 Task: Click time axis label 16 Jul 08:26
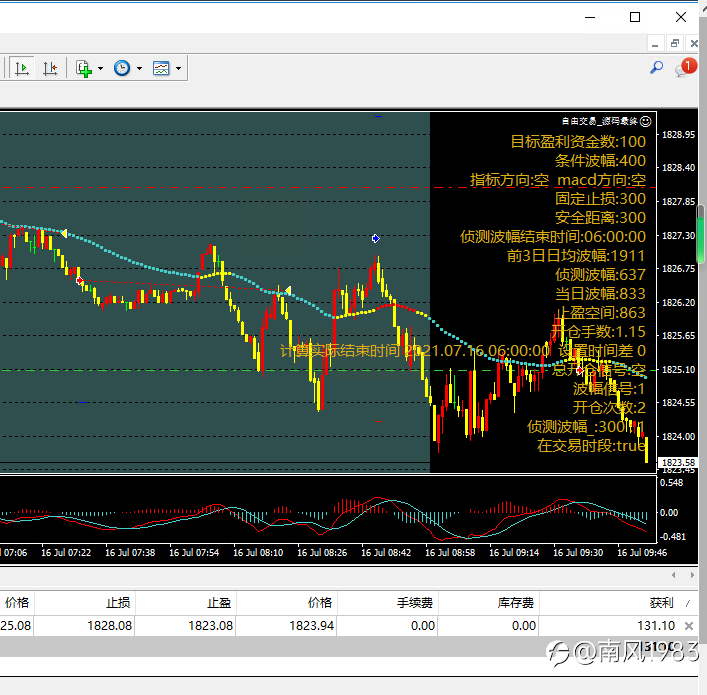point(322,552)
